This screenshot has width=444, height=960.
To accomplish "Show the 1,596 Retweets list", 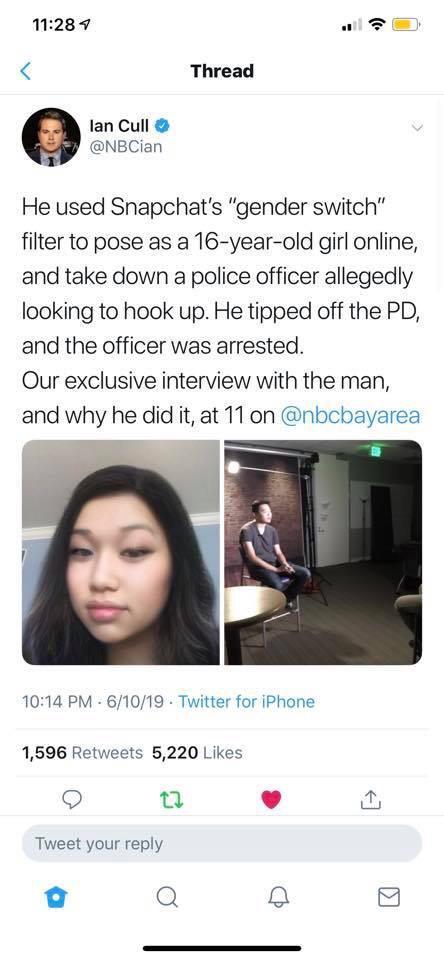I will [x=82, y=752].
